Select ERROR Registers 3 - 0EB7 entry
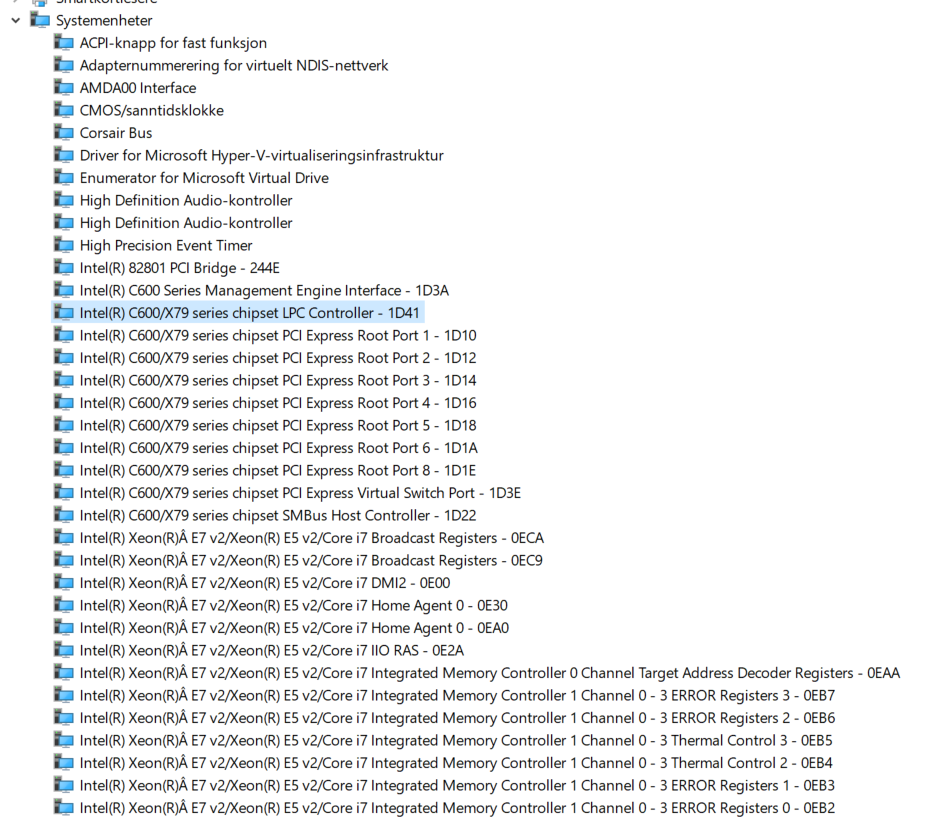The width and height of the screenshot is (946, 820). click(457, 695)
